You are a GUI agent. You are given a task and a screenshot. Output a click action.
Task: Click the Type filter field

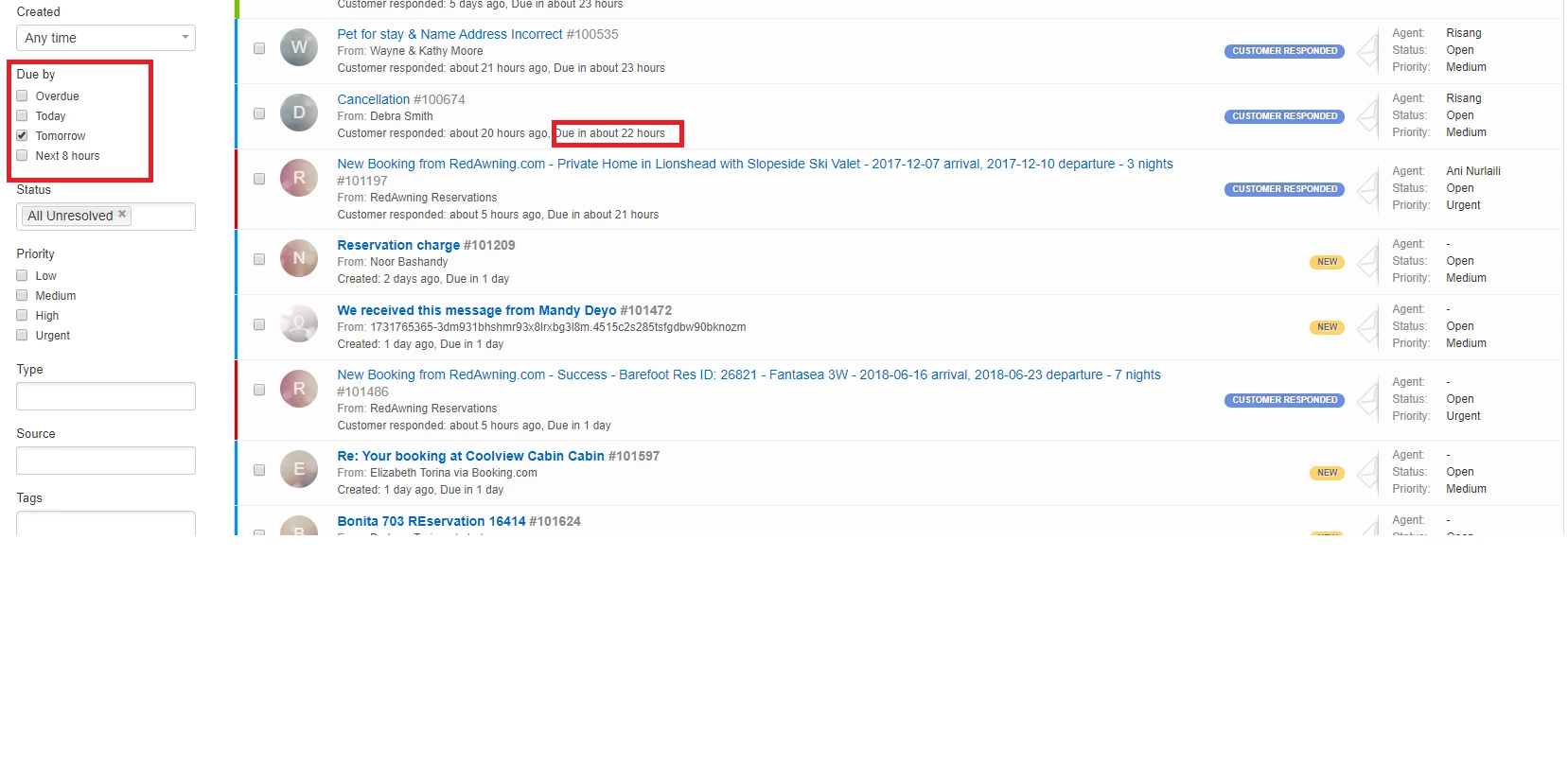point(106,396)
